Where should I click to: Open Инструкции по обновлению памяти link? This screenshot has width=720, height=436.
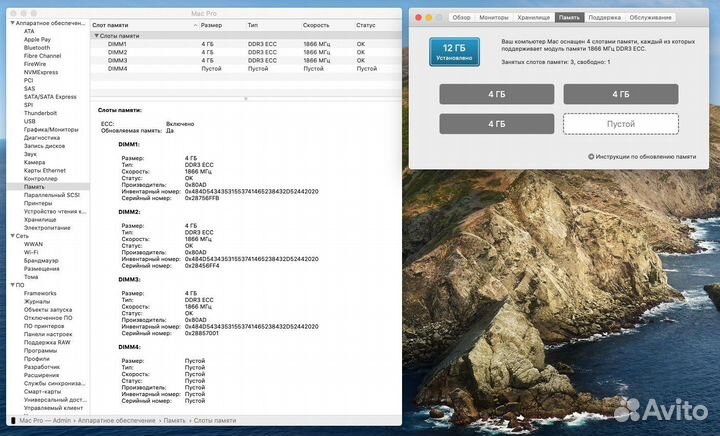tap(641, 156)
